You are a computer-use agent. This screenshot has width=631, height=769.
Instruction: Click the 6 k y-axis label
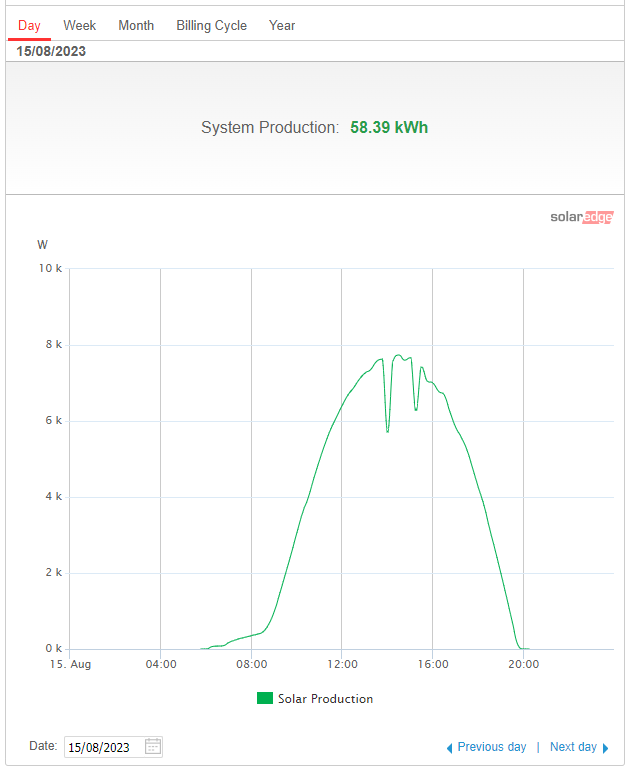pyautogui.click(x=54, y=420)
